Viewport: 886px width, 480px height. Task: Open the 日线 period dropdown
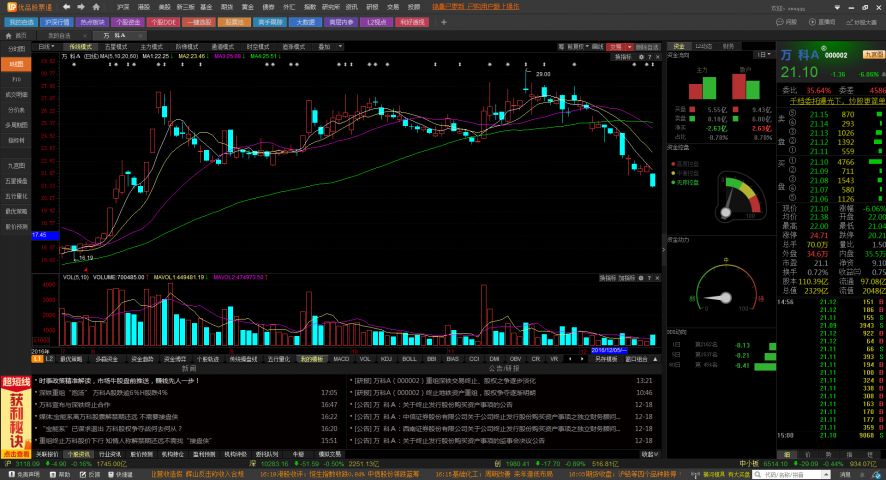[x=46, y=47]
